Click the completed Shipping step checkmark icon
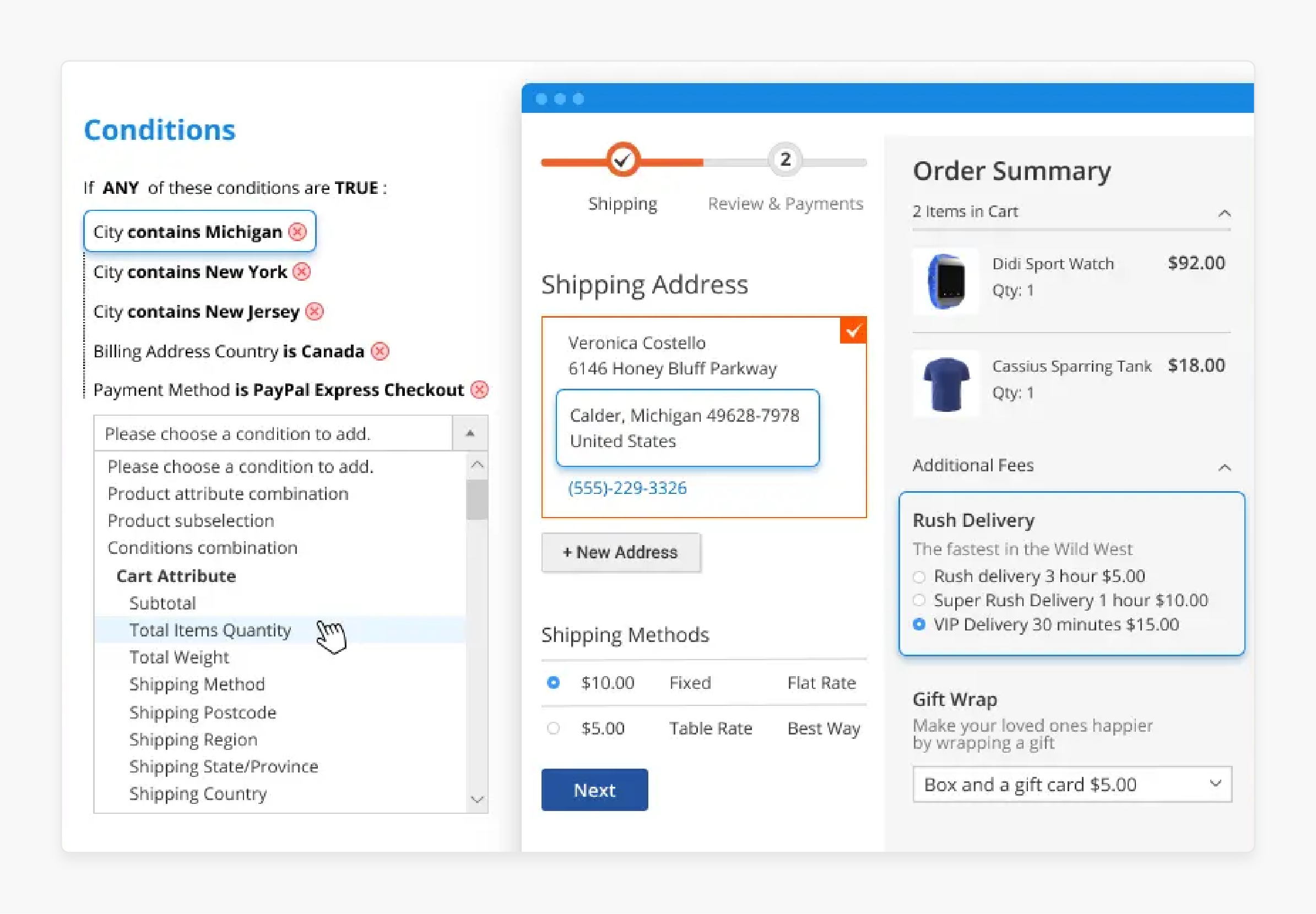1316x914 pixels. point(621,160)
